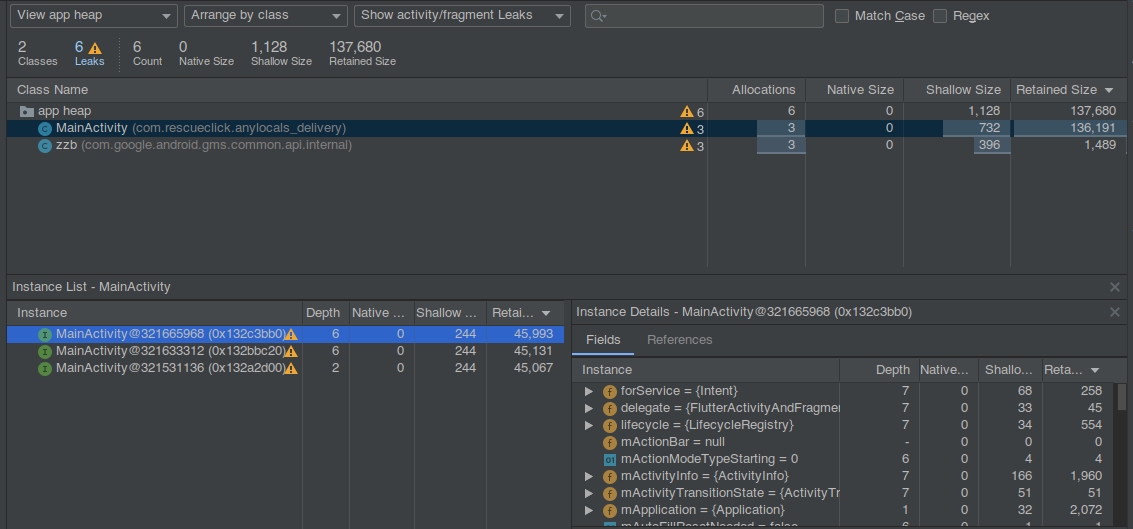1133x529 pixels.
Task: Click instance icon of MainActivity@321531136
Action: (45, 369)
